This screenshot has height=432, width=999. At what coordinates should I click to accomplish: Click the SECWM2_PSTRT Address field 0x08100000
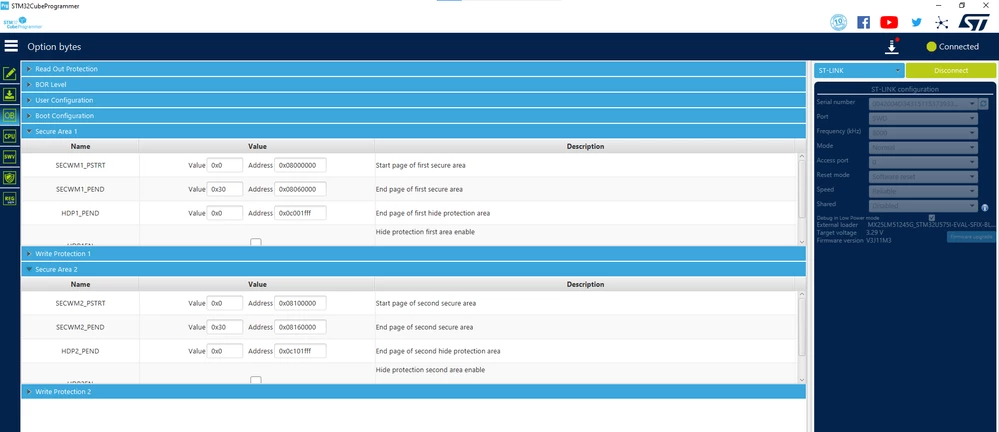tap(301, 303)
